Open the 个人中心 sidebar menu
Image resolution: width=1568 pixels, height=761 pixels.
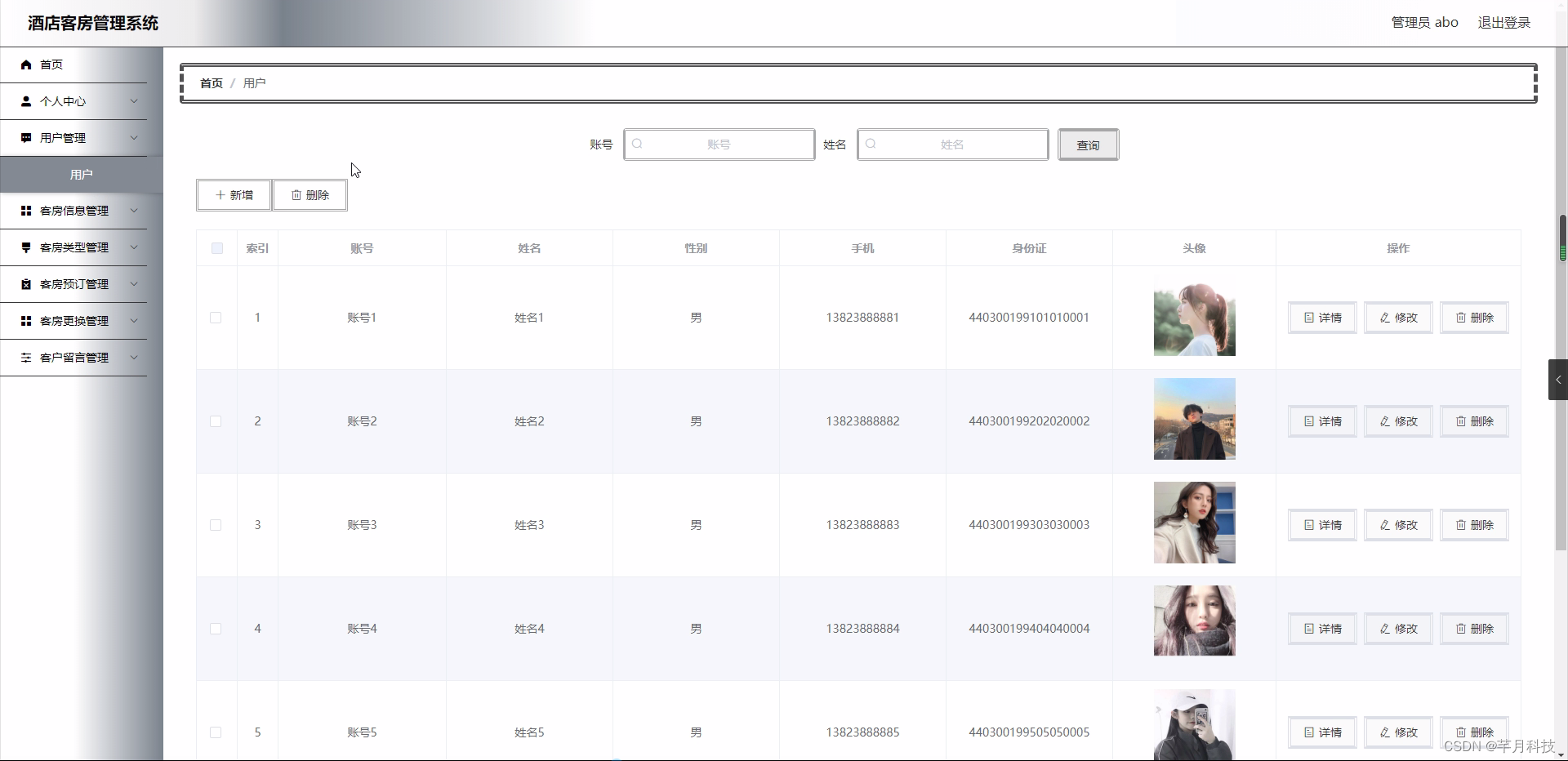tap(73, 101)
